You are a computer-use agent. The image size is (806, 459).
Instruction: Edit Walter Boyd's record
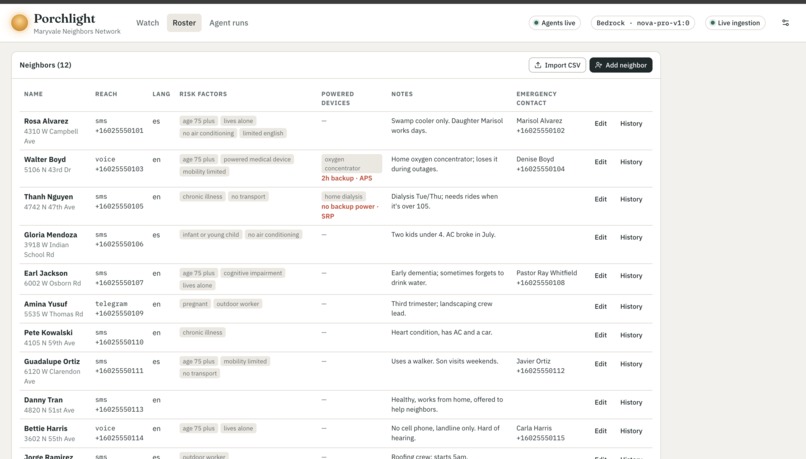click(600, 162)
